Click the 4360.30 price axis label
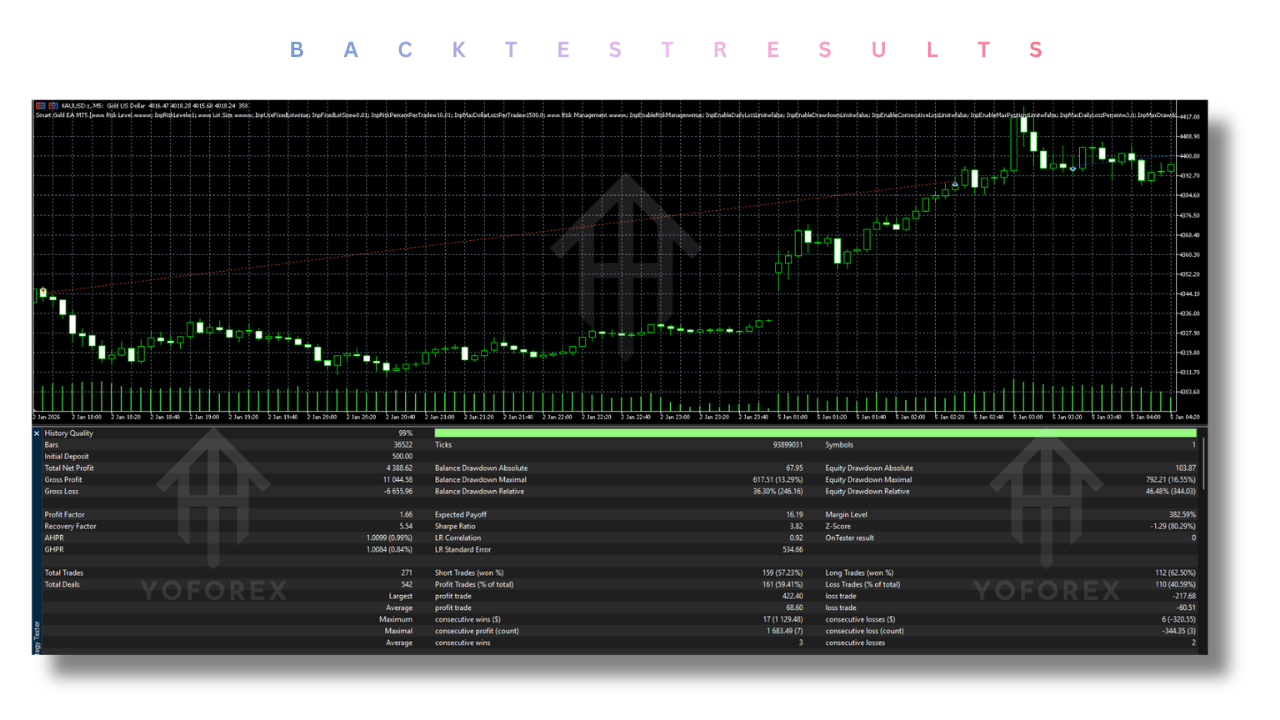This screenshot has height=720, width=1280. (x=1190, y=255)
